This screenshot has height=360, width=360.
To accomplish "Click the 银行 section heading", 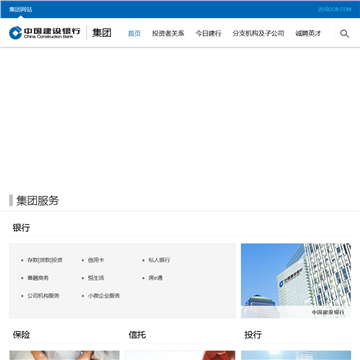I will click(x=21, y=228).
